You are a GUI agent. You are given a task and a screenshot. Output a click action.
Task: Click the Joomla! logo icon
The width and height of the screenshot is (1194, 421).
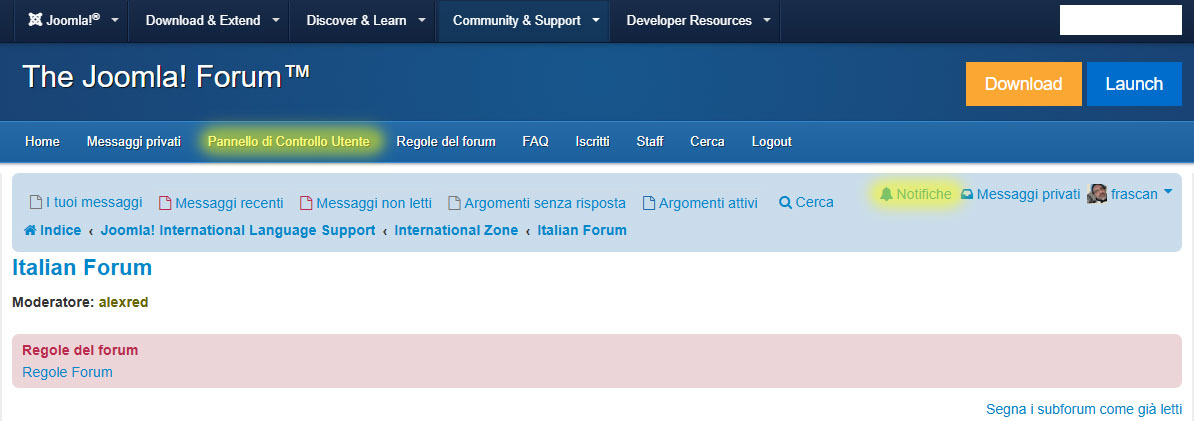click(34, 21)
